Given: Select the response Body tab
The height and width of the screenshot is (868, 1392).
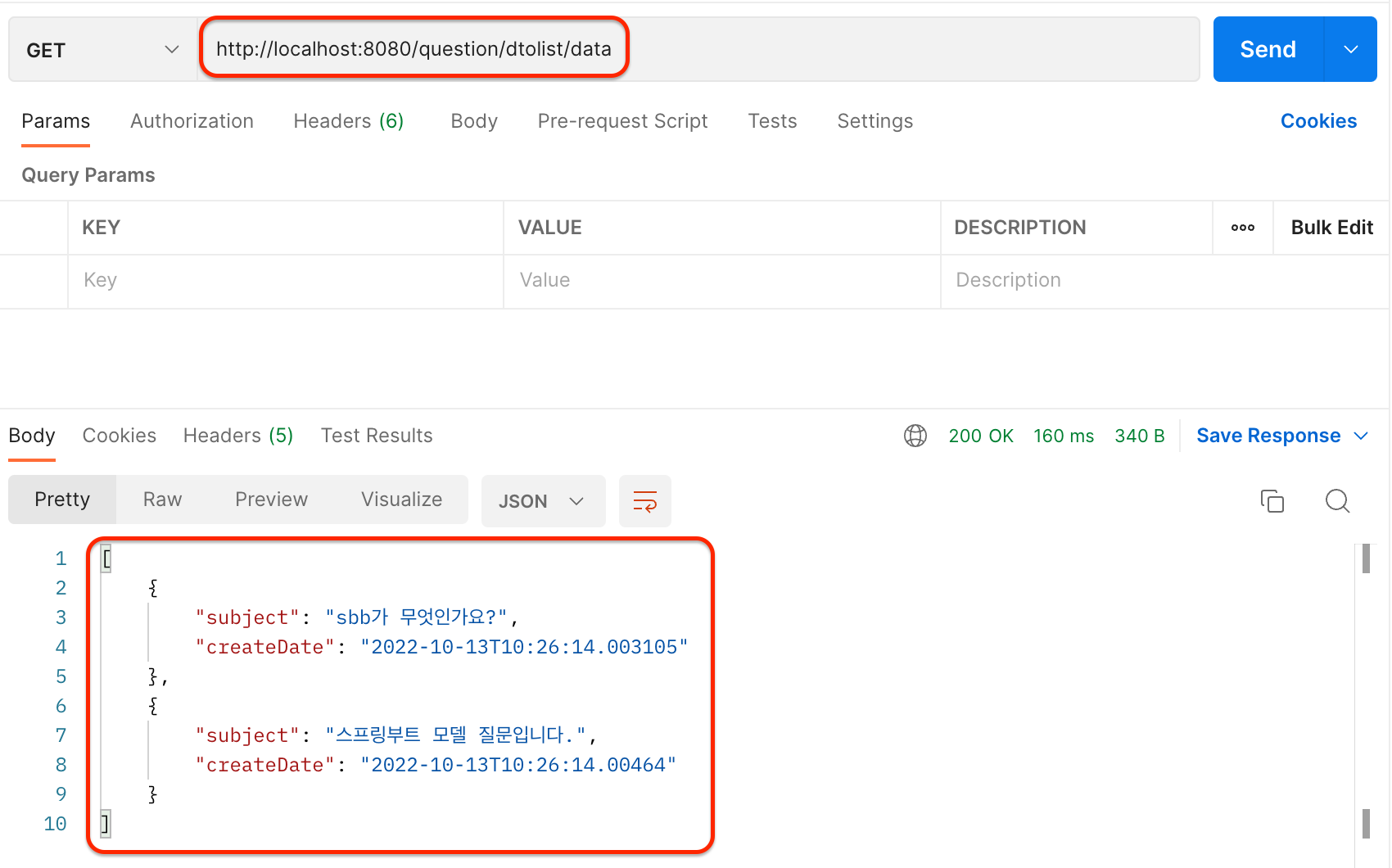Looking at the screenshot, I should [32, 436].
